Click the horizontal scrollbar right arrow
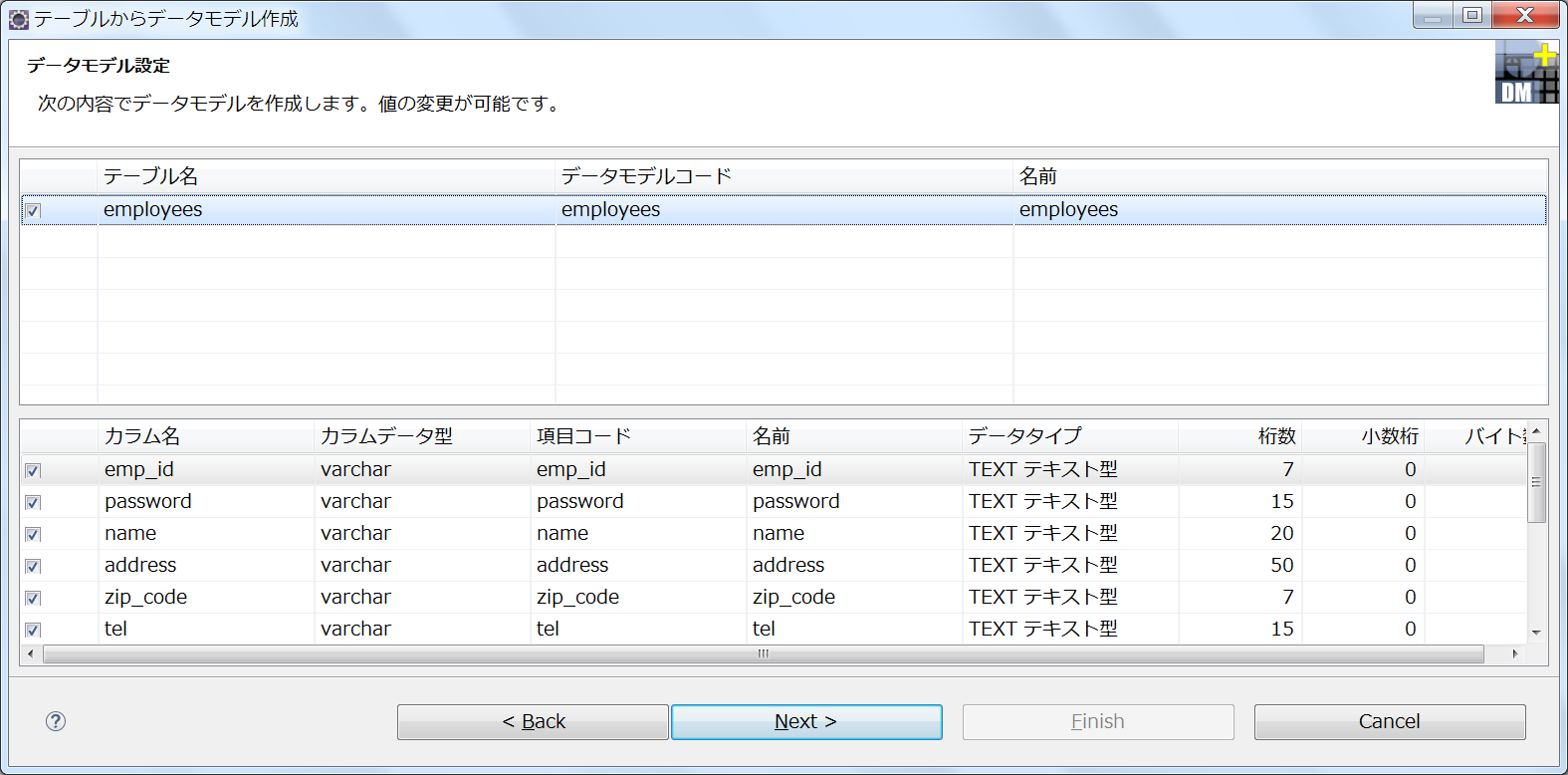The height and width of the screenshot is (775, 1568). 1514,654
